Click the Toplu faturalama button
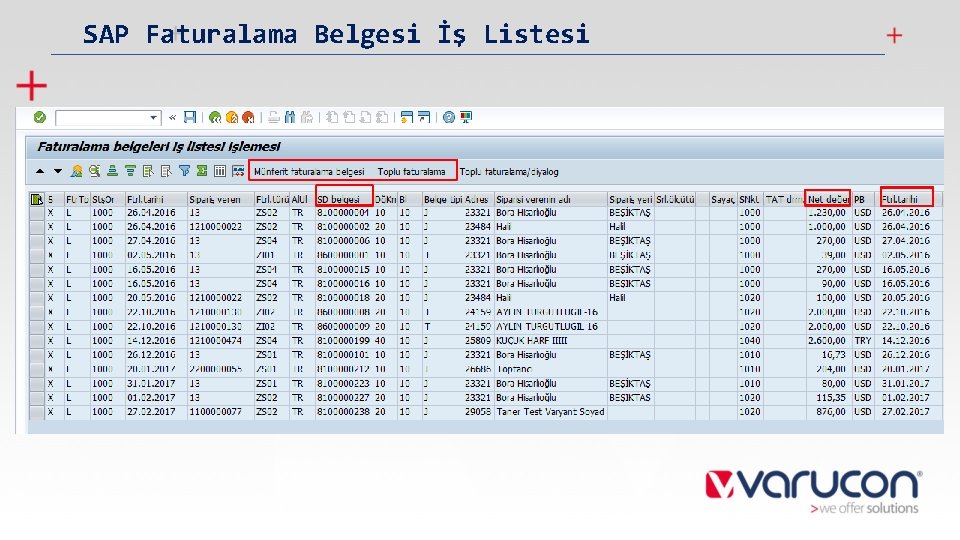Screen dimensions: 960x540 click(x=411, y=171)
